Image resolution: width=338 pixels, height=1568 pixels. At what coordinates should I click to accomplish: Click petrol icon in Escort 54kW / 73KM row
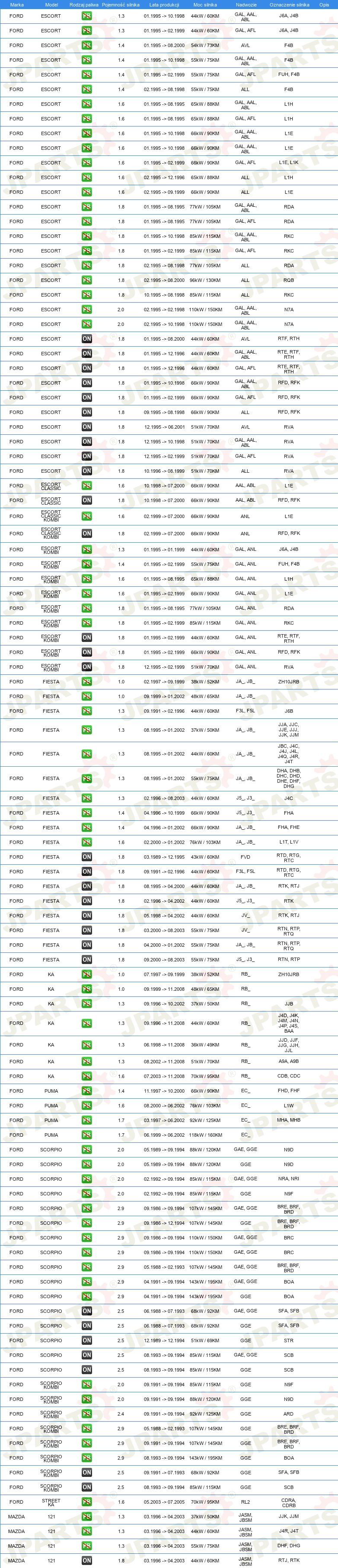click(x=86, y=45)
